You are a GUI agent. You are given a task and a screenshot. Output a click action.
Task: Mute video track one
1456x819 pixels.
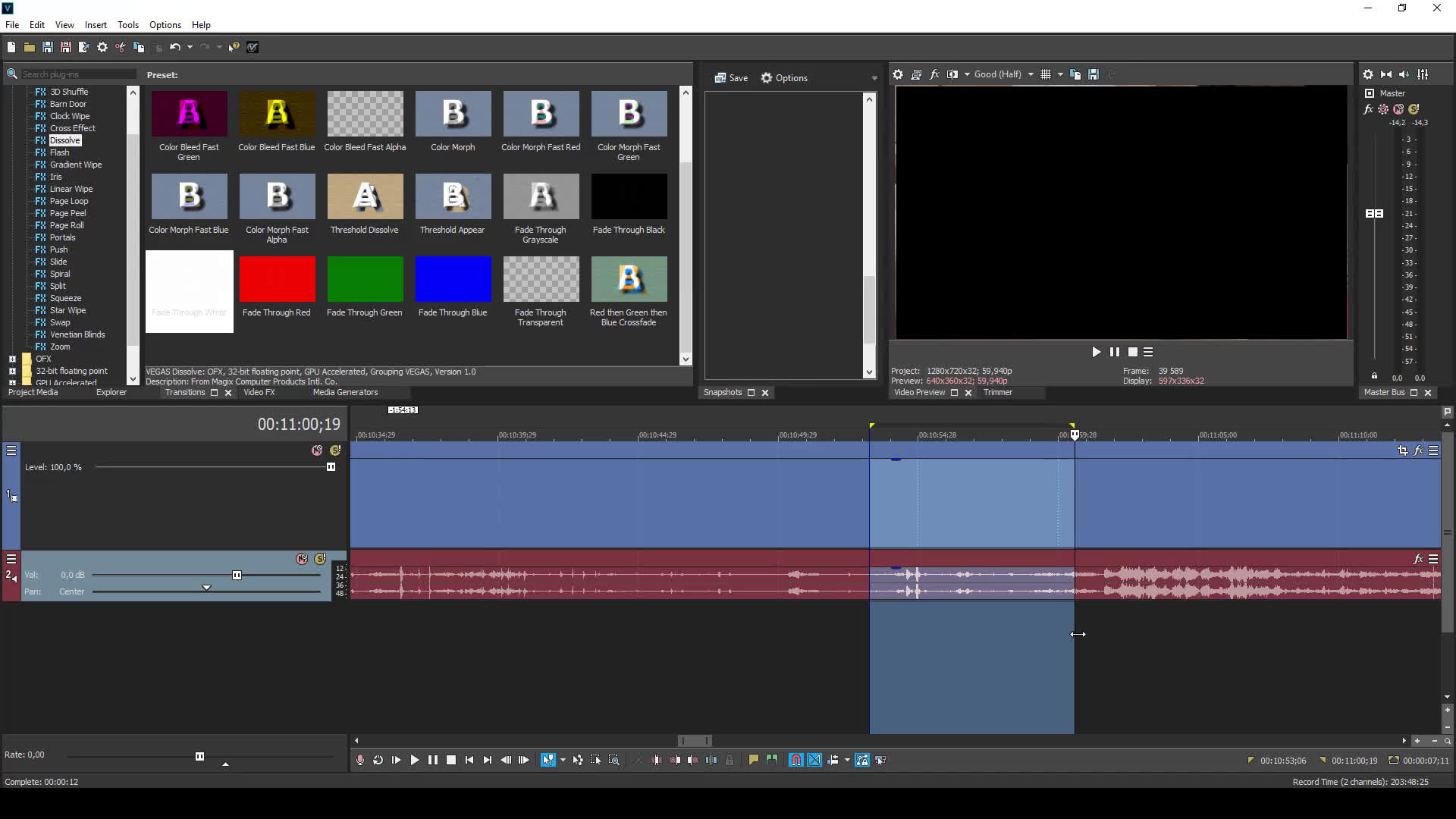317,450
